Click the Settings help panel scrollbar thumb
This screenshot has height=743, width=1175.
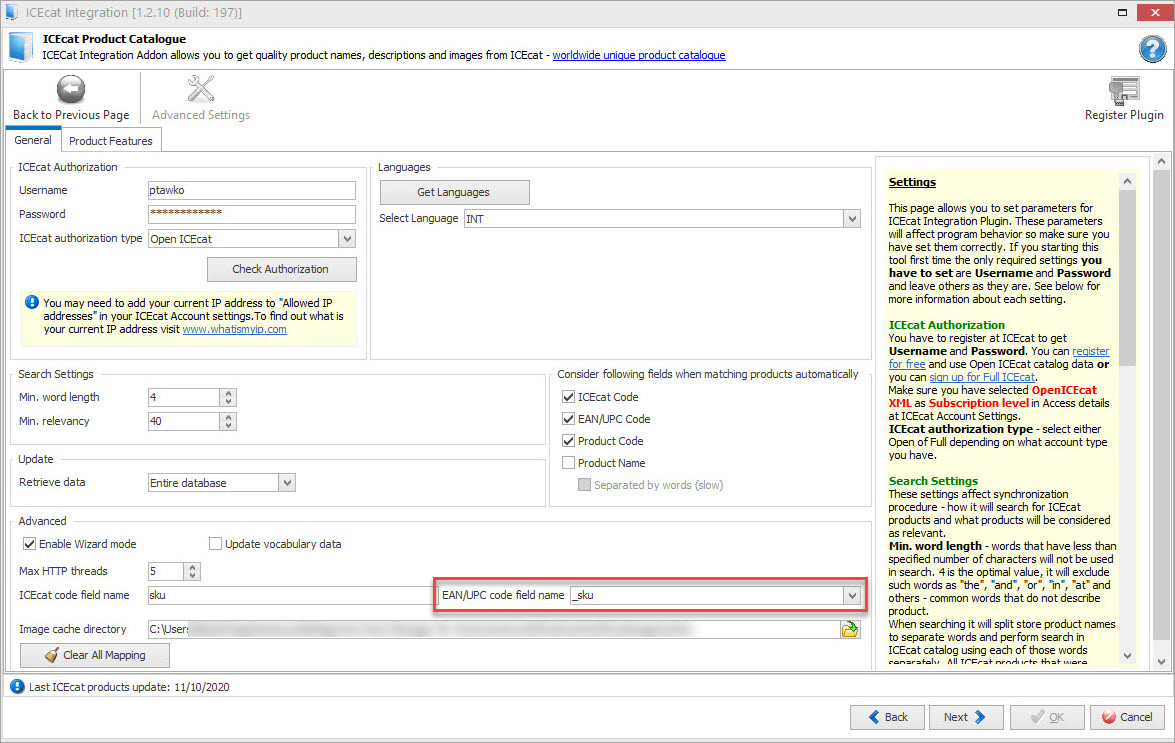(x=1127, y=277)
